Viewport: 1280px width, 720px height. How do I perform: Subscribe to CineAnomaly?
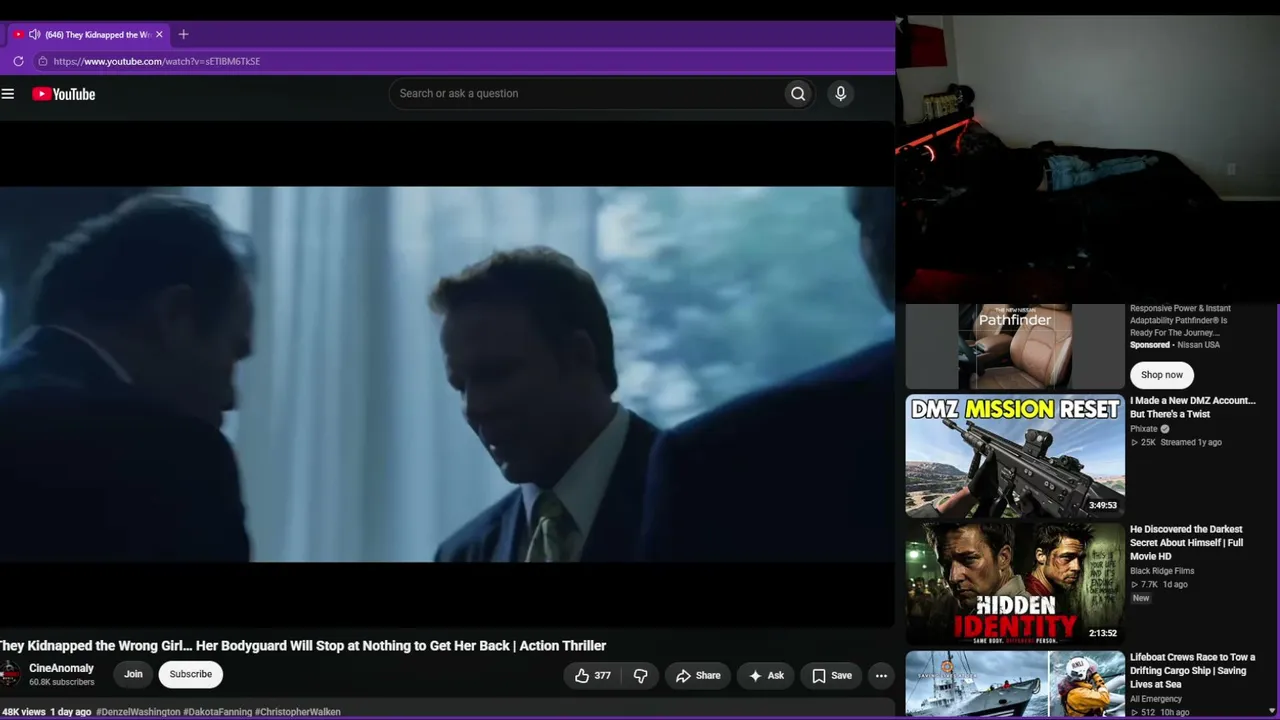point(191,675)
